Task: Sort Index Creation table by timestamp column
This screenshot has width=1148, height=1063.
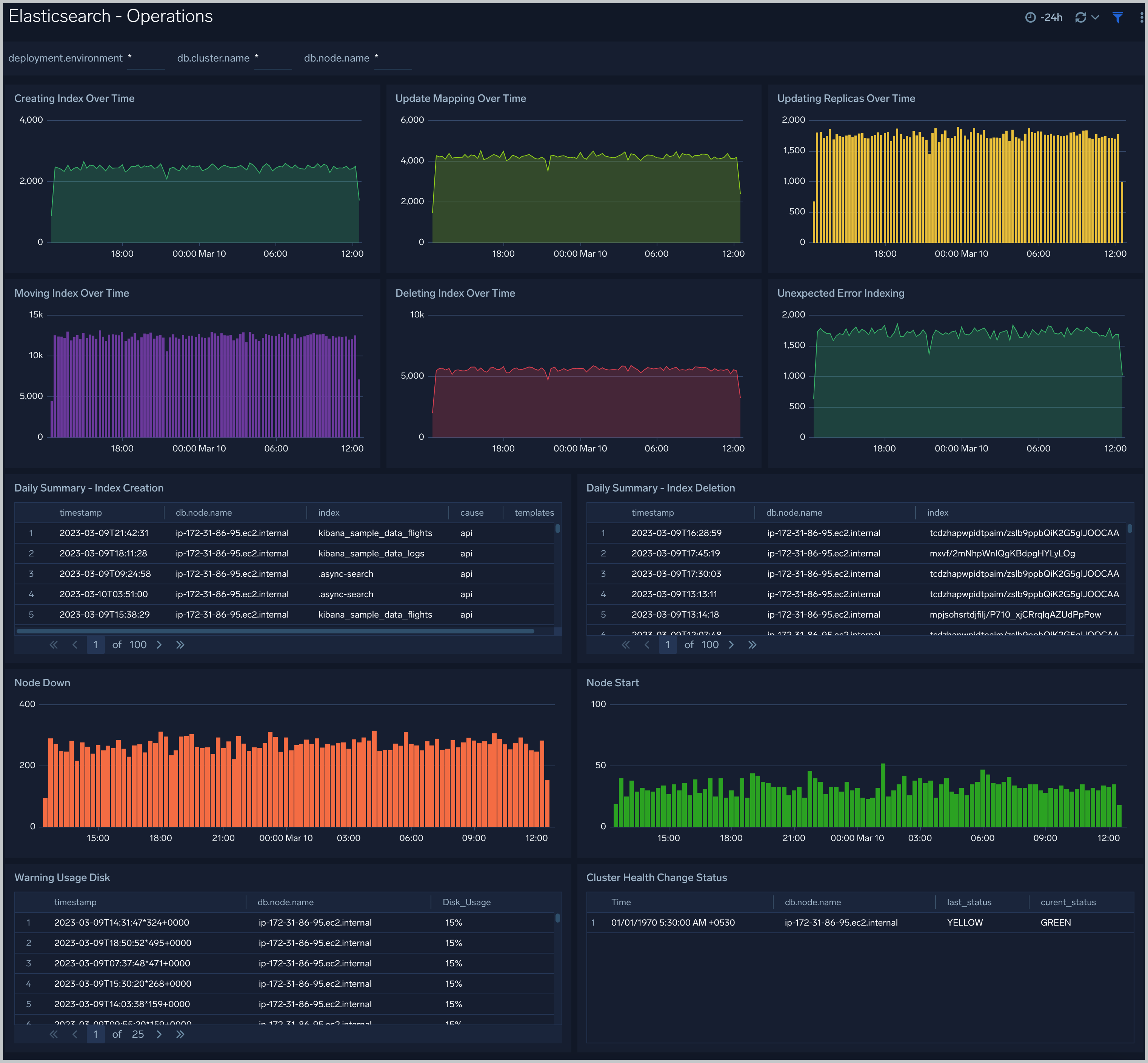Action: pyautogui.click(x=80, y=513)
